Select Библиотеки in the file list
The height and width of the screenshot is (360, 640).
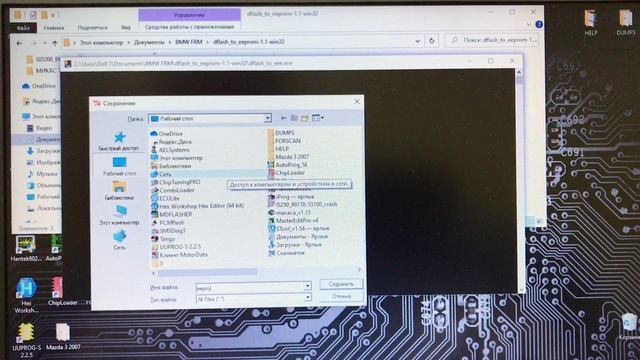coord(171,166)
